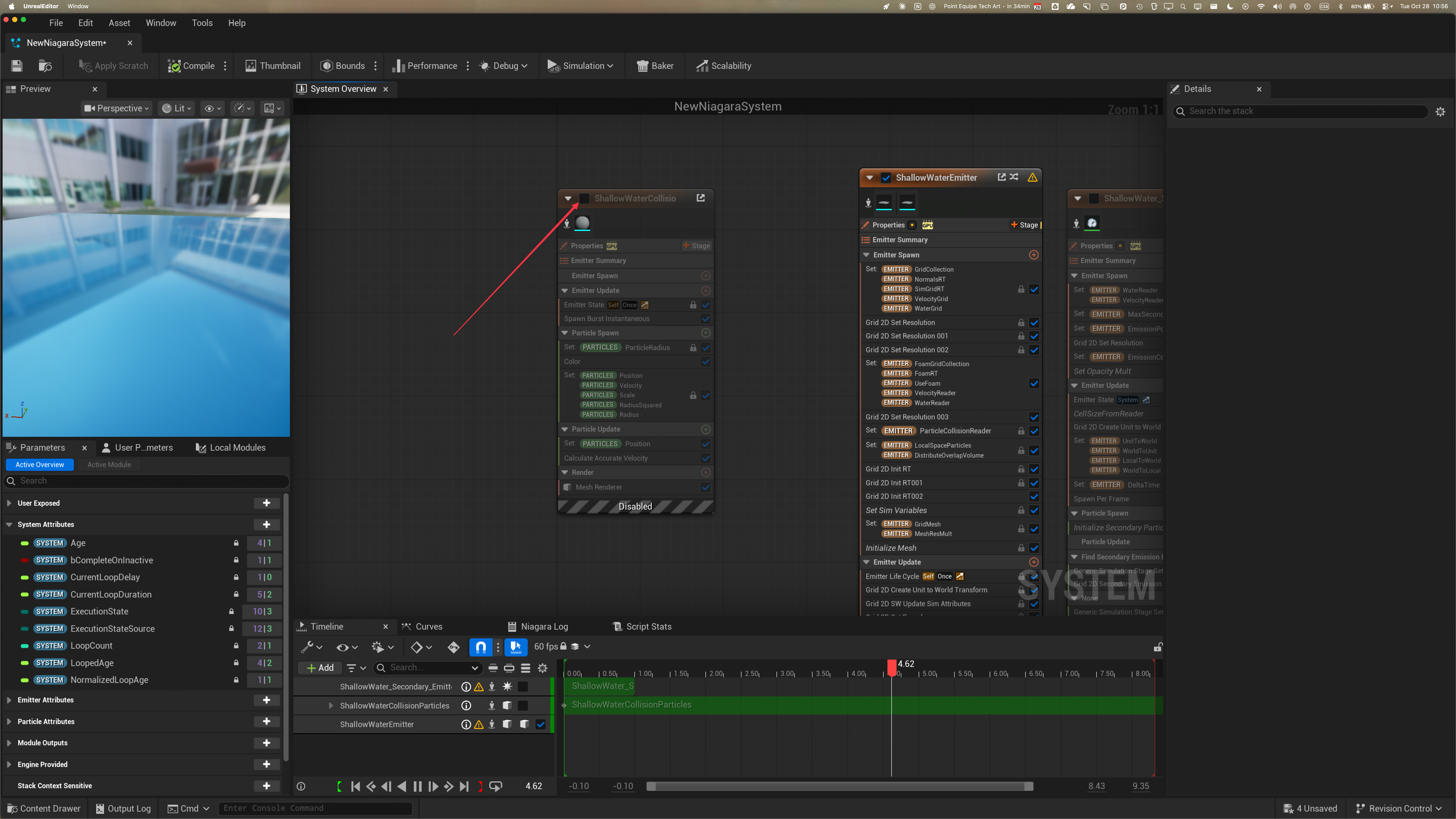
Task: Open ShallowWaterCollision emitter in separate tab icon
Action: pyautogui.click(x=701, y=198)
